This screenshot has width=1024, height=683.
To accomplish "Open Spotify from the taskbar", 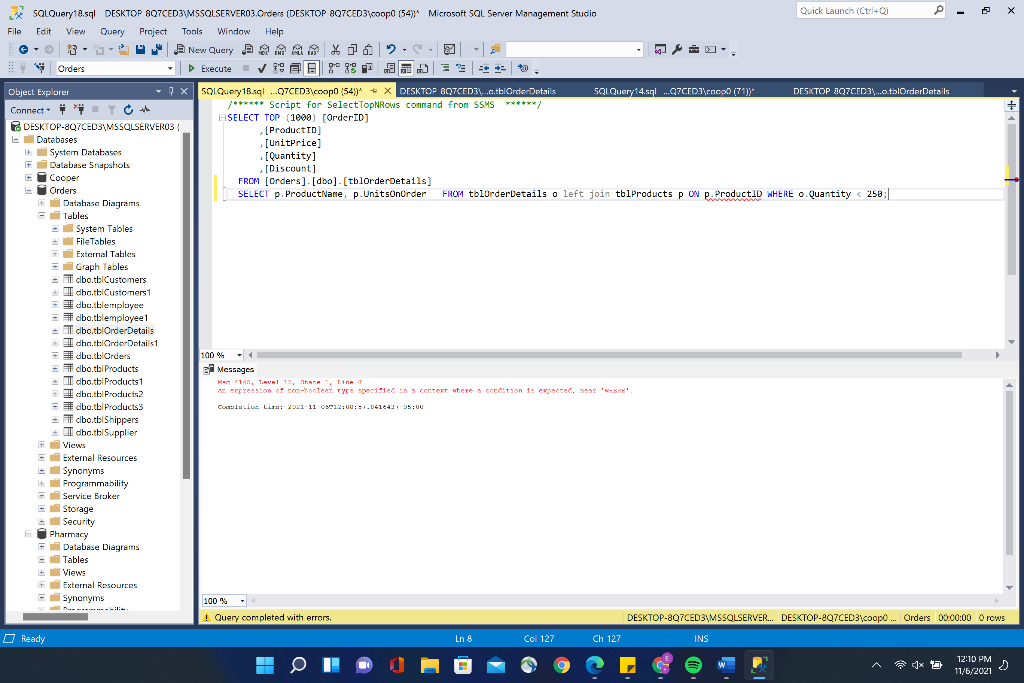I will point(693,665).
